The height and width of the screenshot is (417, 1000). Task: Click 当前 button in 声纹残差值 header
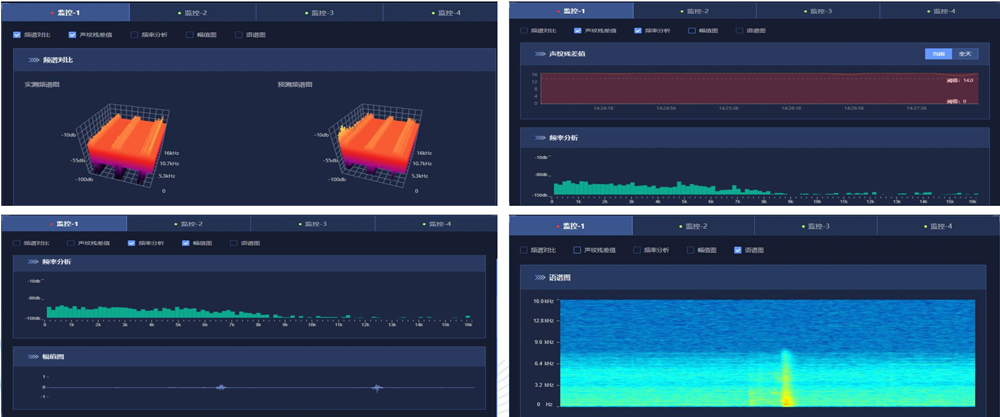[x=938, y=54]
